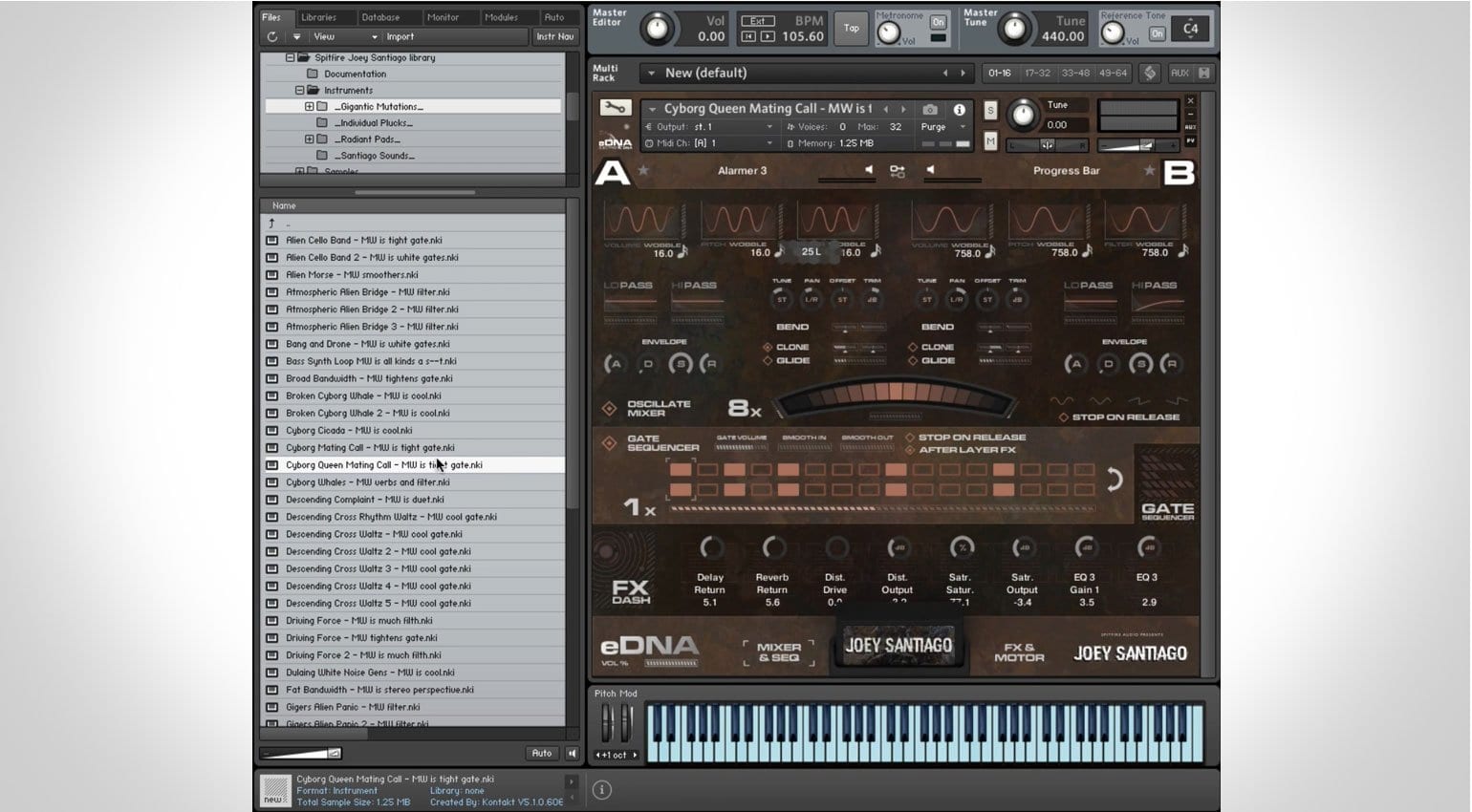Click the instrument volume slider
The image size is (1472, 812).
(x=1136, y=145)
